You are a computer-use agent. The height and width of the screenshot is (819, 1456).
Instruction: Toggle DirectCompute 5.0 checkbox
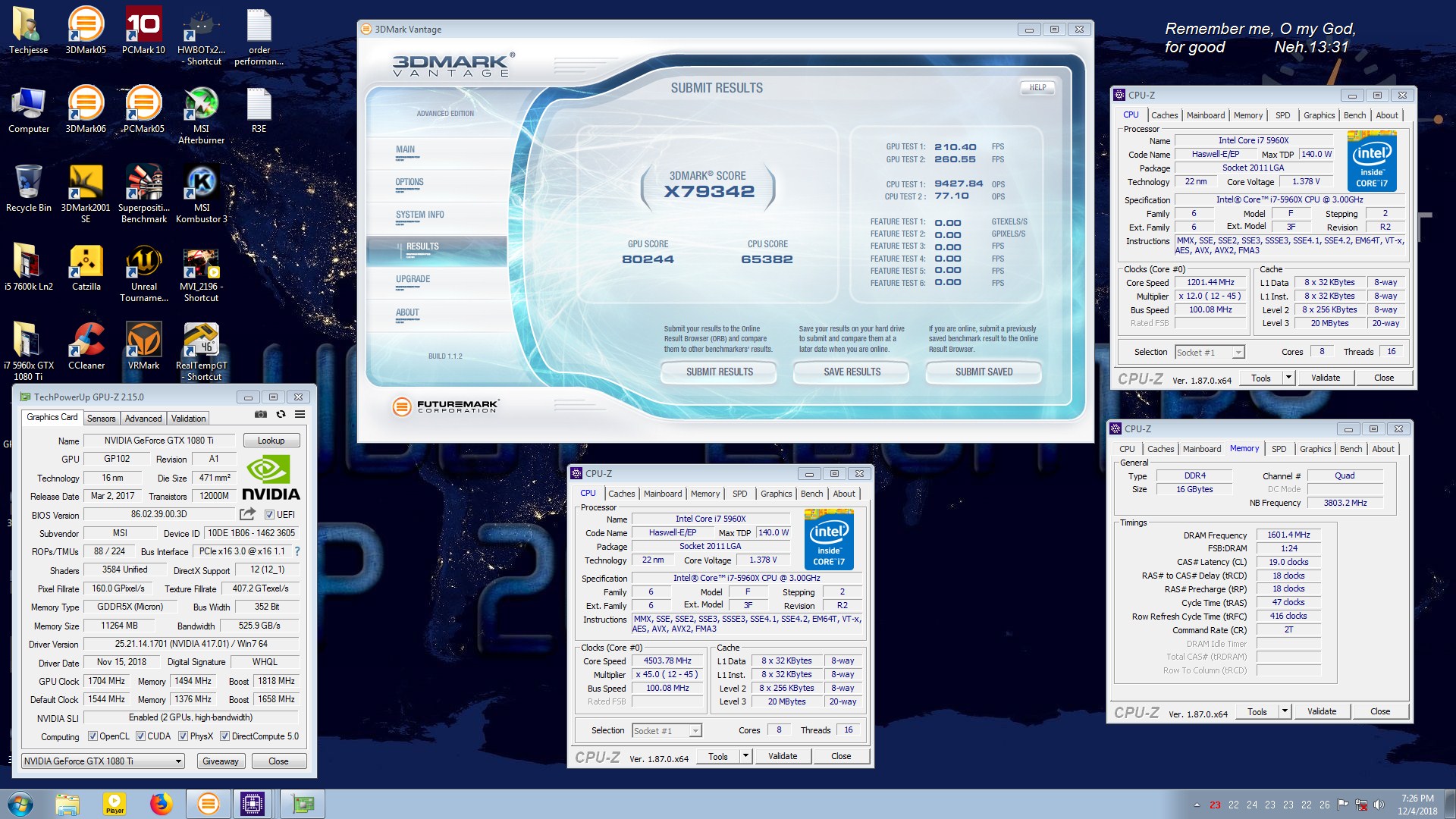224,736
